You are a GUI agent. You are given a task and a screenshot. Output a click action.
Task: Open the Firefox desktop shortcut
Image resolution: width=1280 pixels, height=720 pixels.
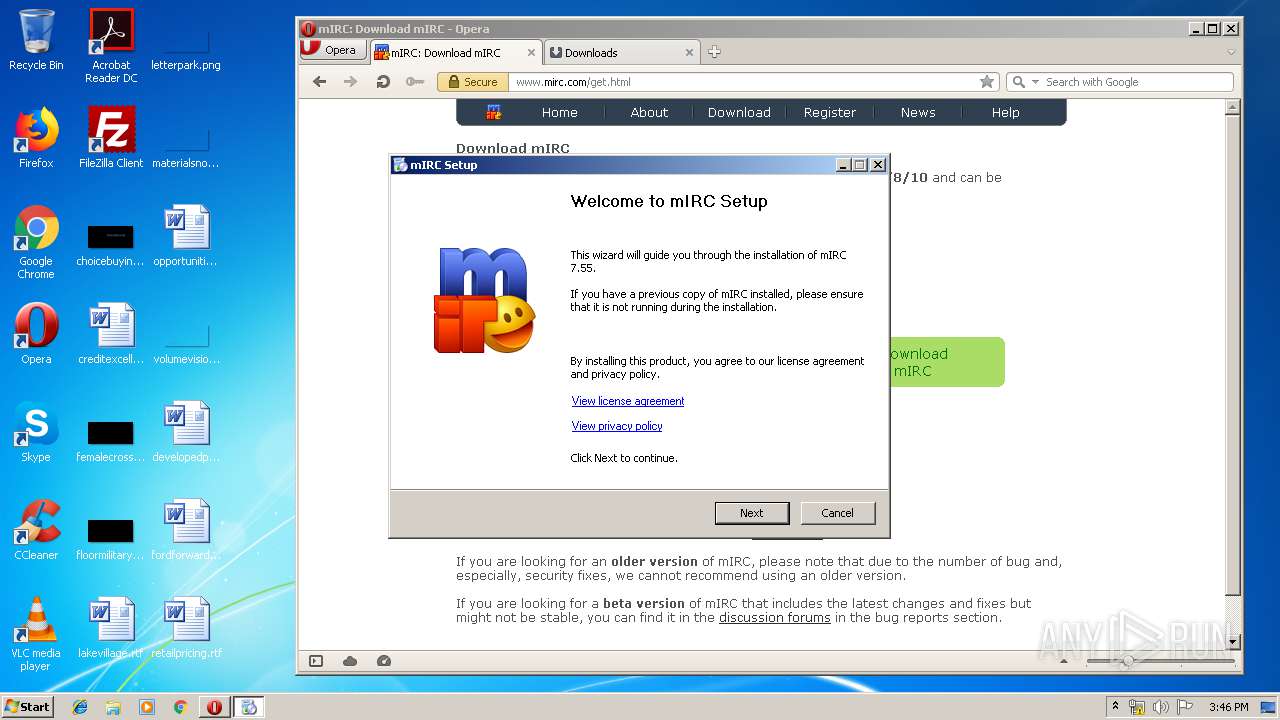36,138
